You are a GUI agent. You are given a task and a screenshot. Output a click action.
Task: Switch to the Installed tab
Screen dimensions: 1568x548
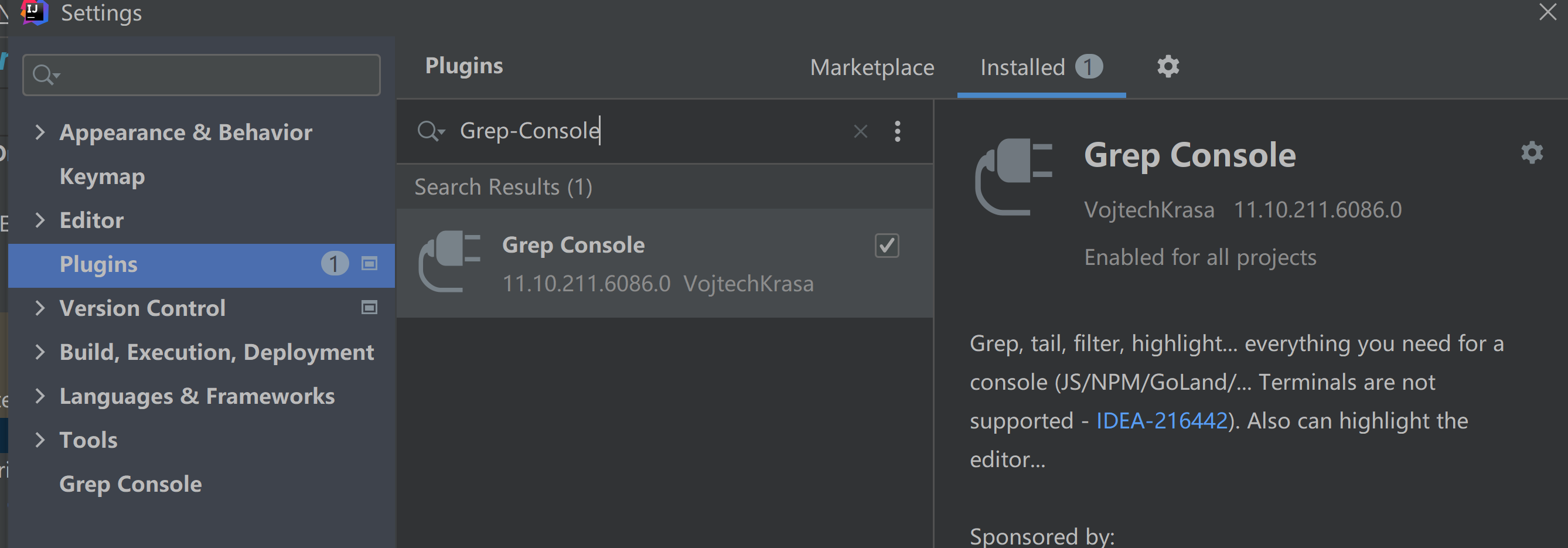click(1022, 67)
